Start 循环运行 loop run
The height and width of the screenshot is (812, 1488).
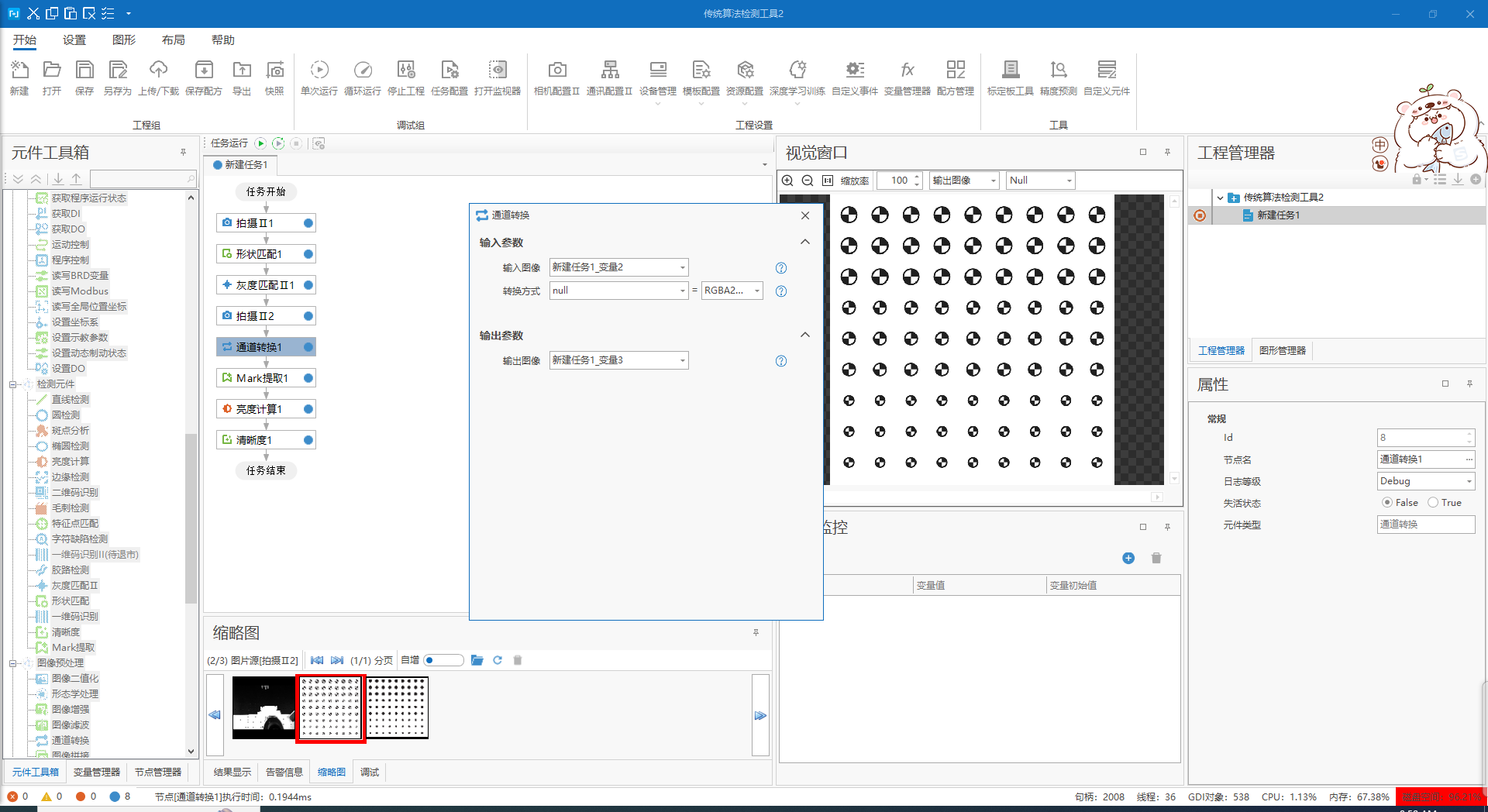(x=363, y=77)
